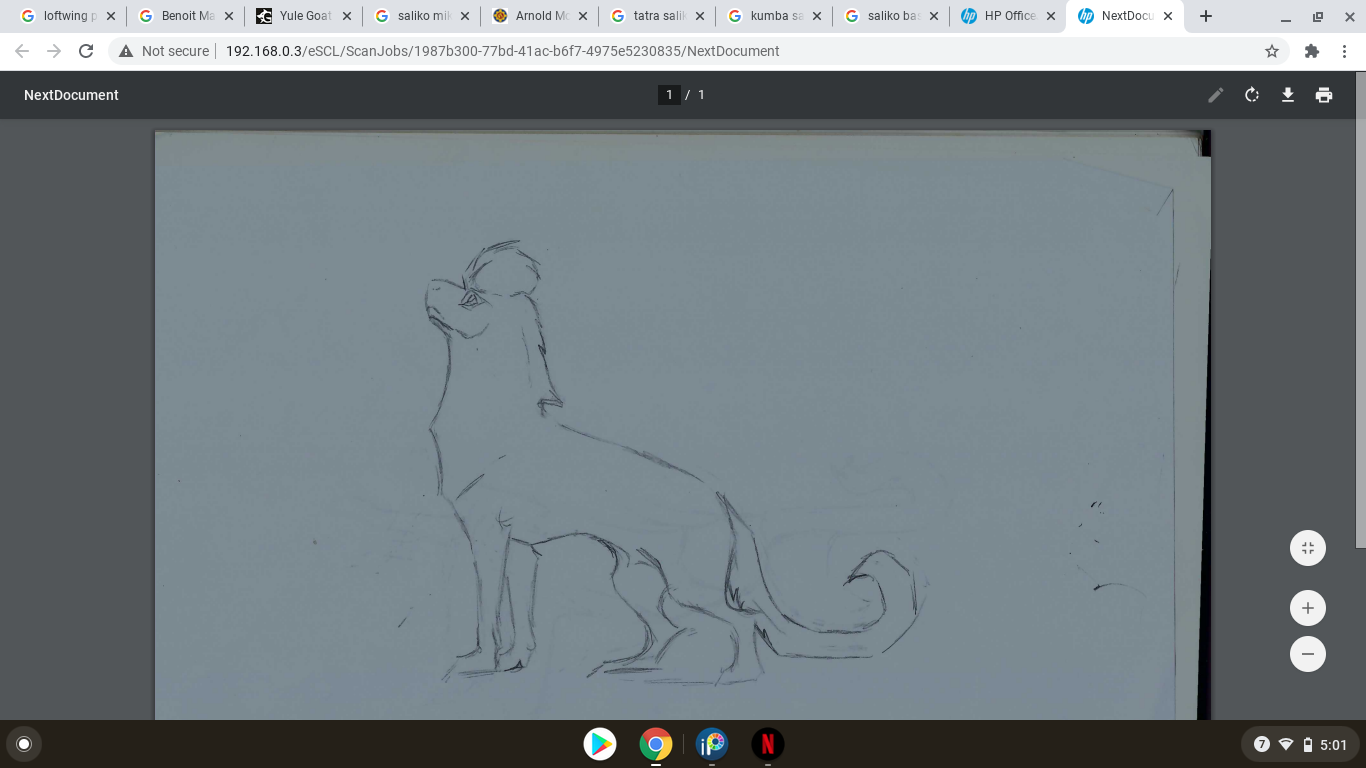The image size is (1366, 768).
Task: Open the Chrome extensions puzzle icon
Action: [x=1312, y=51]
